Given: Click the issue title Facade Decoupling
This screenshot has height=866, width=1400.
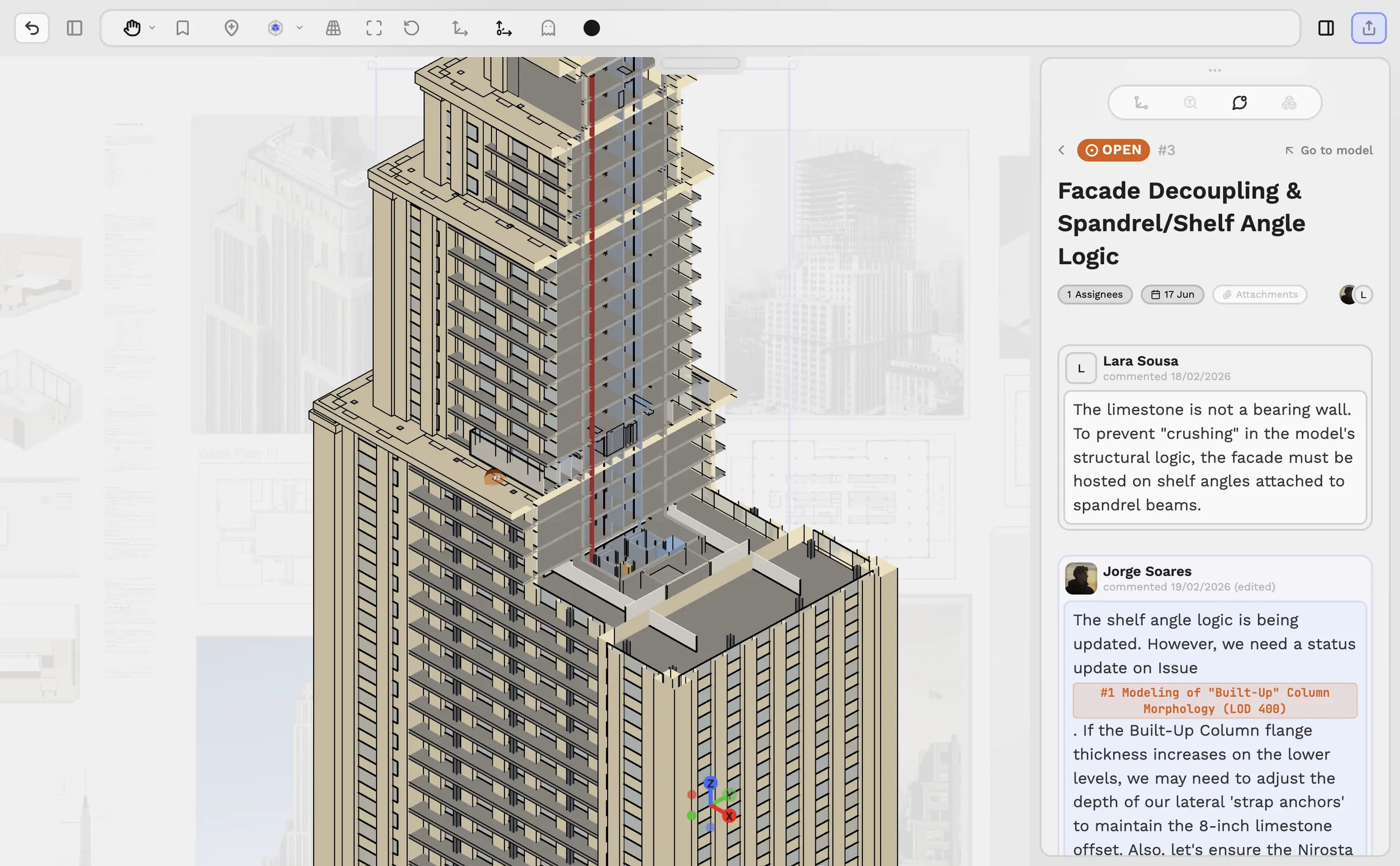Looking at the screenshot, I should (1181, 224).
